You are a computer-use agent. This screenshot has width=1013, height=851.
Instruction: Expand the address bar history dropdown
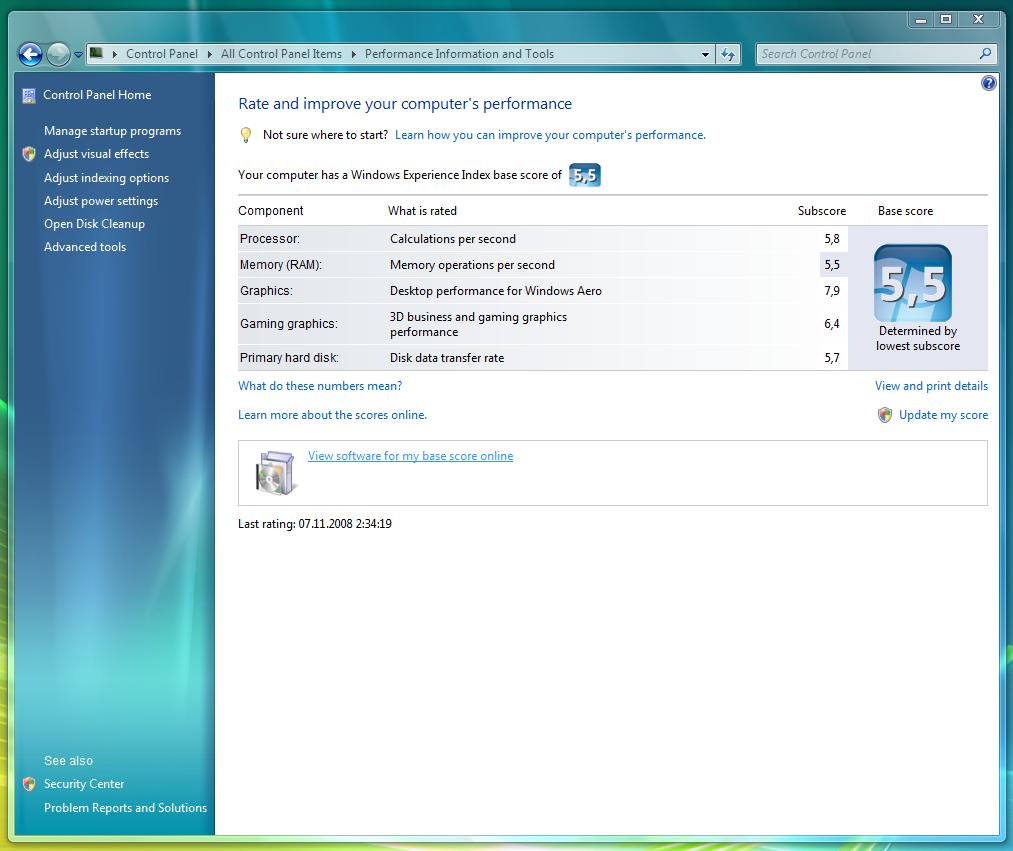705,55
